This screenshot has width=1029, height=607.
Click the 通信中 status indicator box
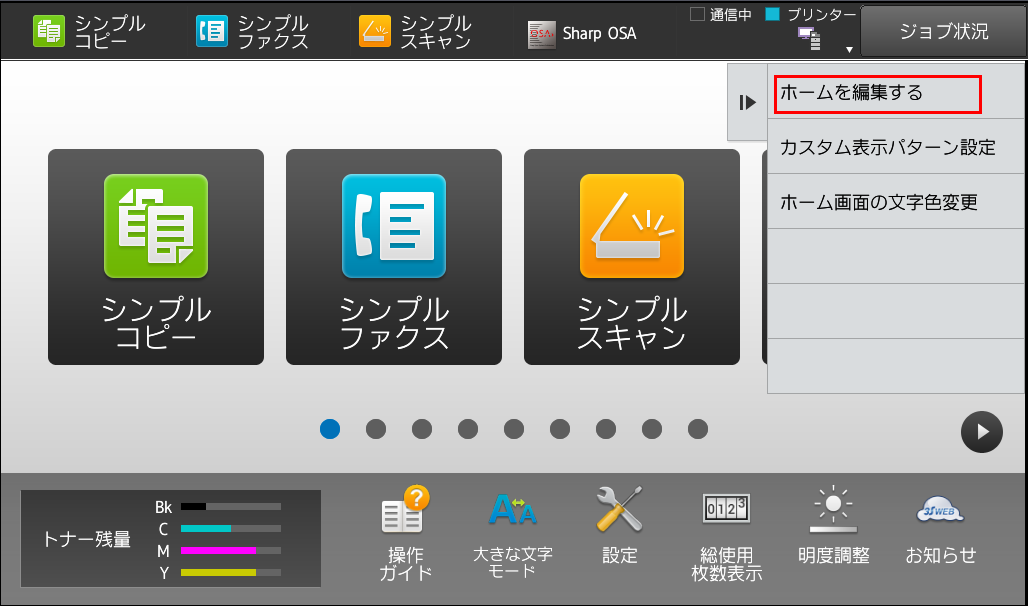pos(697,14)
